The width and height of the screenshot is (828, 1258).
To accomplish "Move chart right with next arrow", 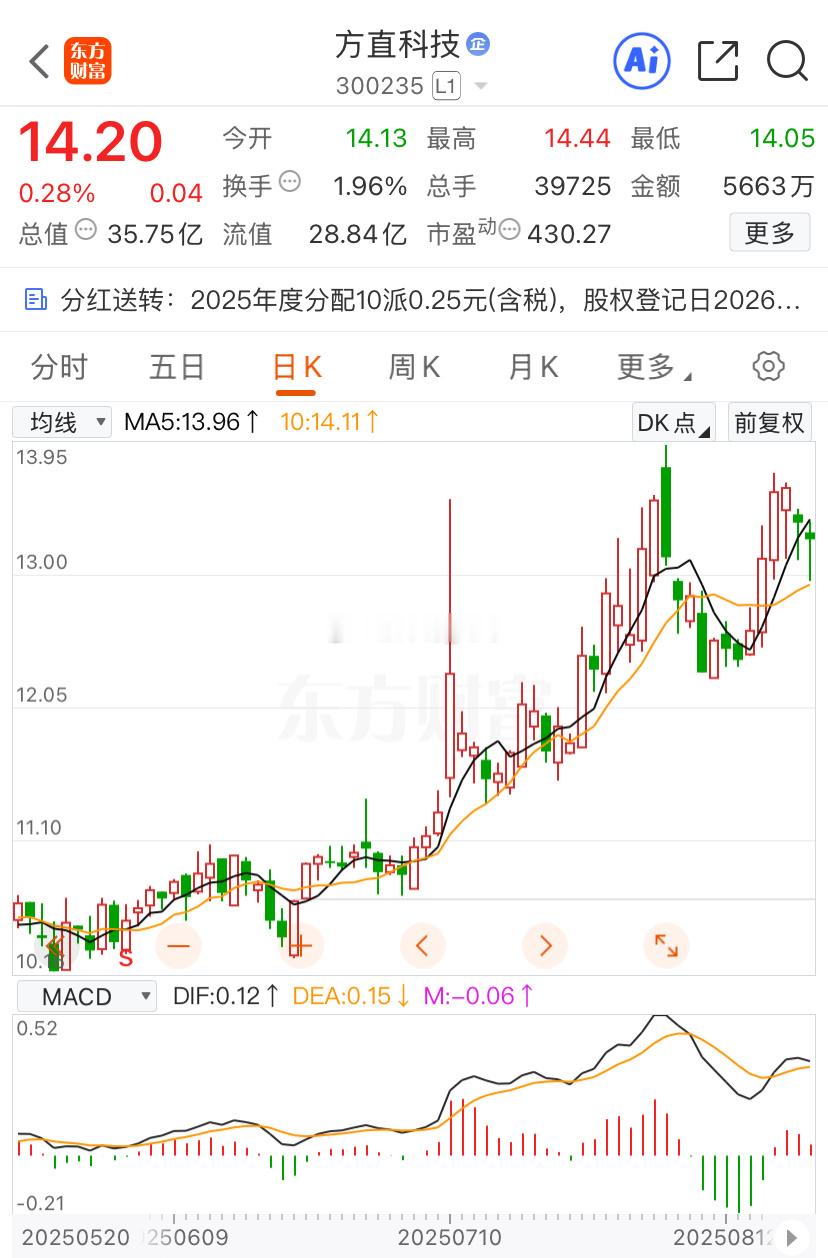I will click(544, 945).
